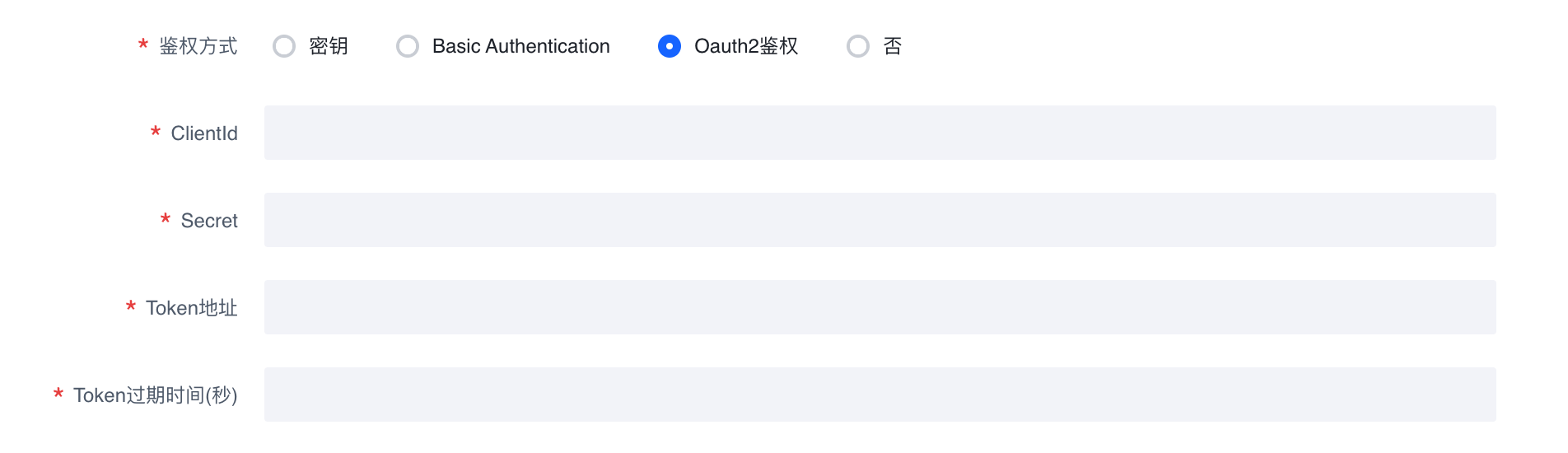Focus the ClientId input field

(x=880, y=133)
